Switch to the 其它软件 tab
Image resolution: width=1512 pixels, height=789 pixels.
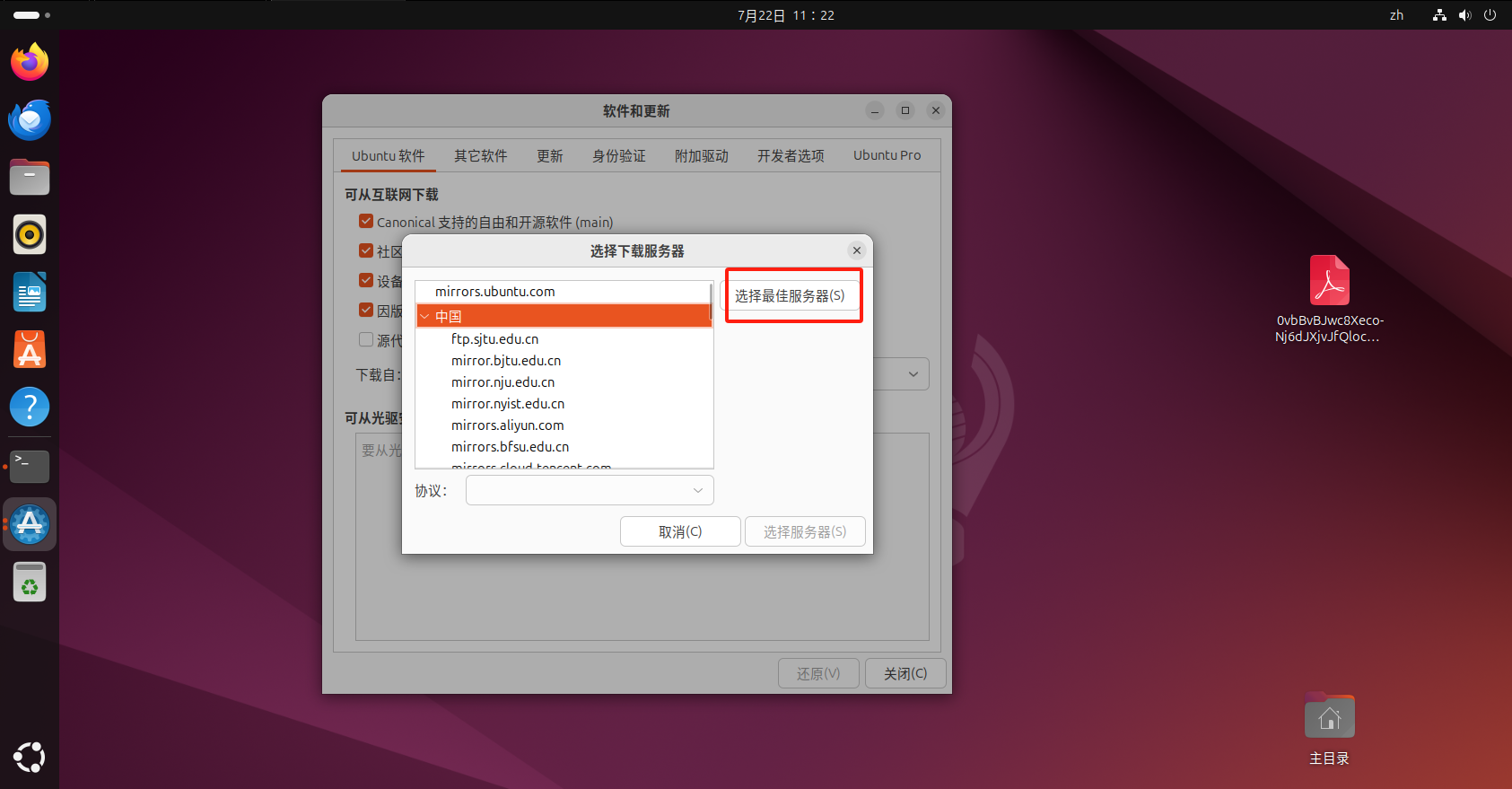480,155
